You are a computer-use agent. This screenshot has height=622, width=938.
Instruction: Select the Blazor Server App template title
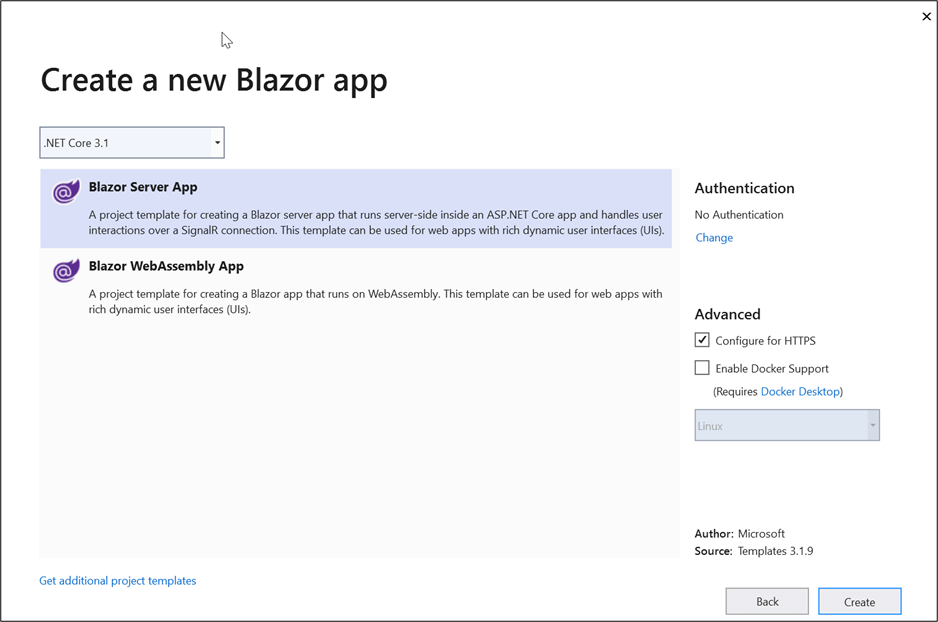tap(143, 187)
